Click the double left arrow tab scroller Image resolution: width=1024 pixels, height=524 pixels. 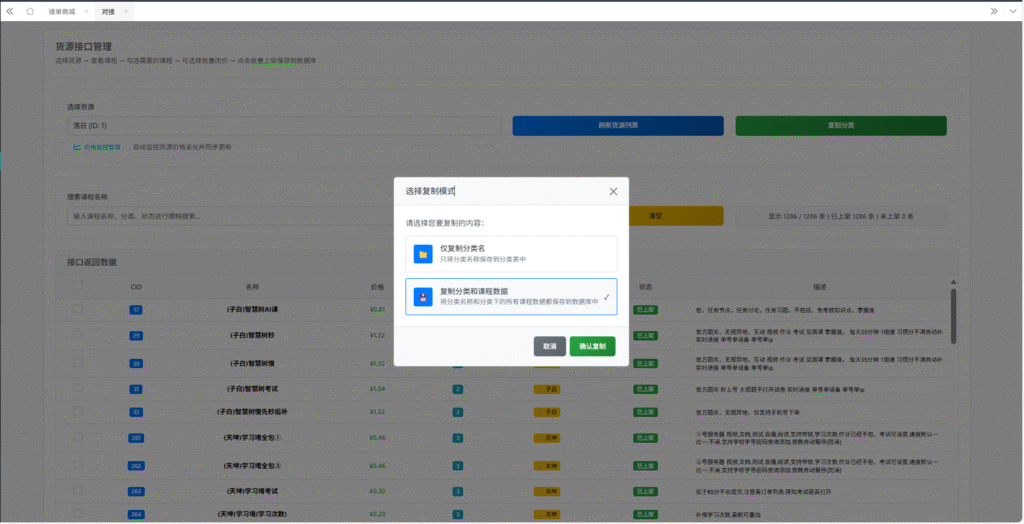pyautogui.click(x=10, y=11)
